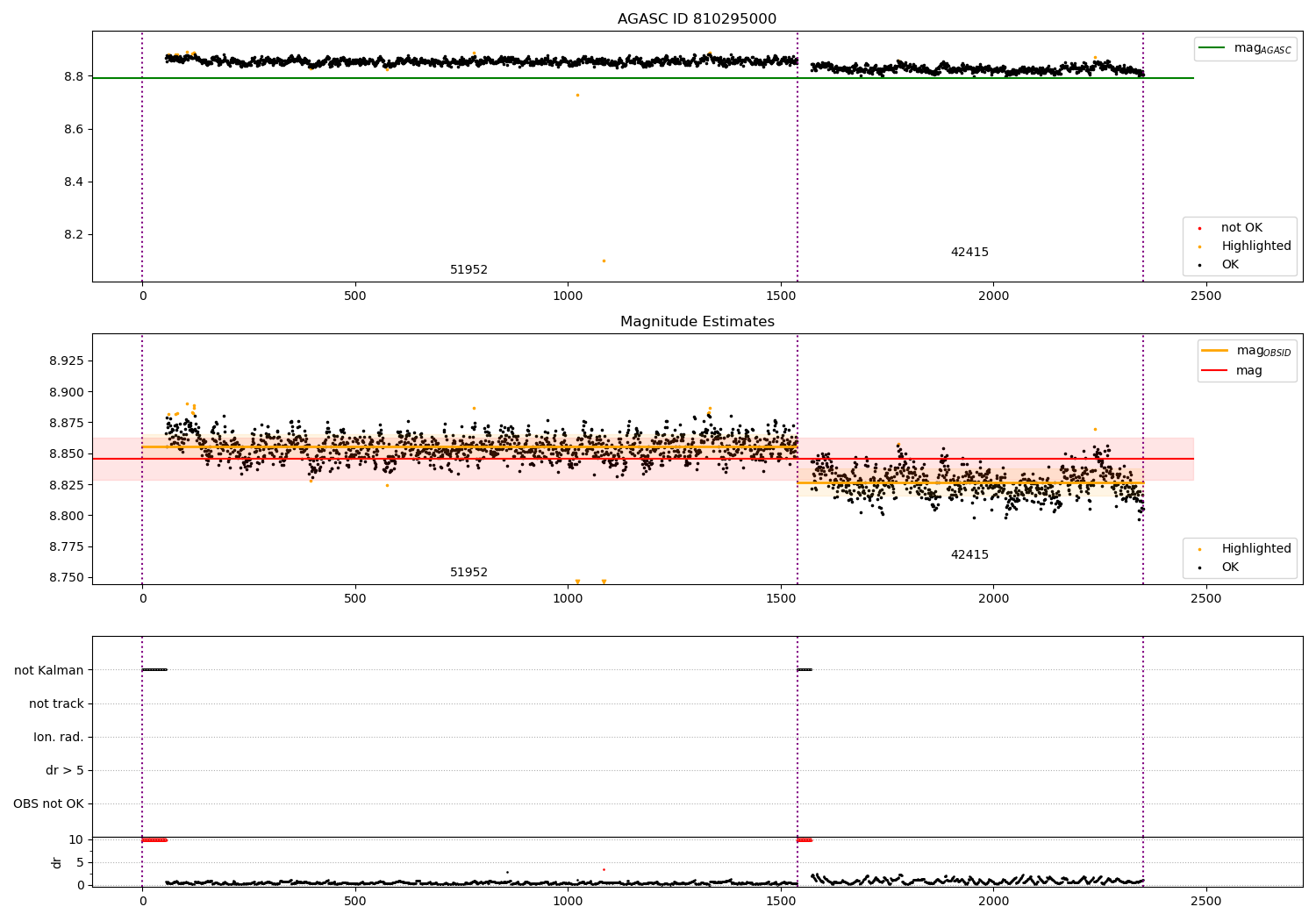Click the red line sample in middle plot mag legend
This screenshot has width=1316, height=921.
click(x=1215, y=370)
